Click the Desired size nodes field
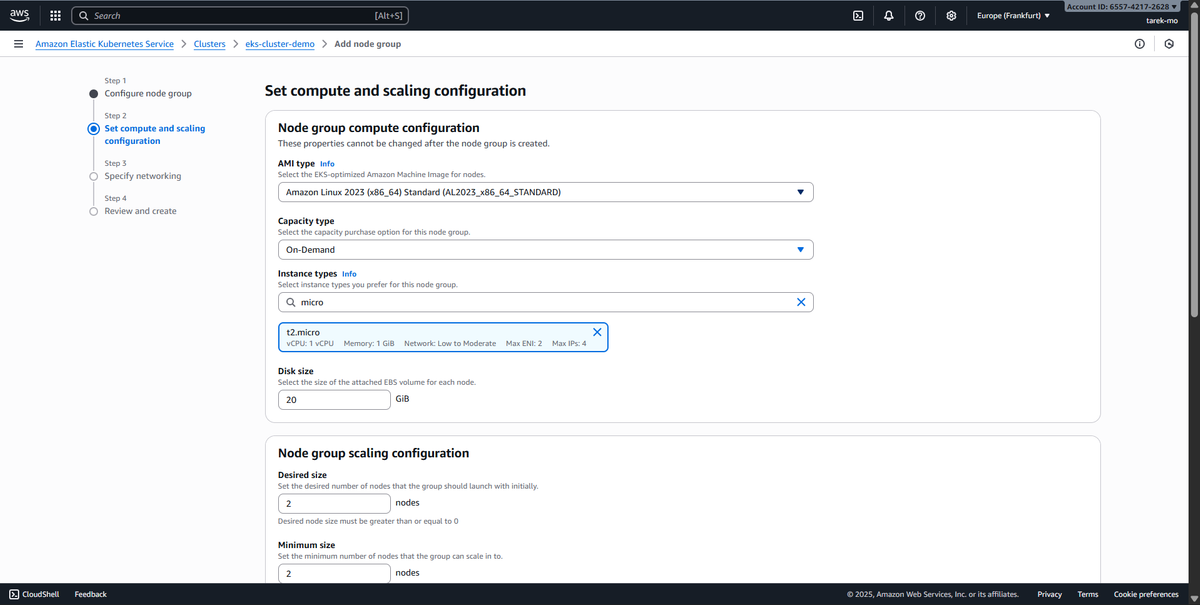1200x605 pixels. [334, 503]
